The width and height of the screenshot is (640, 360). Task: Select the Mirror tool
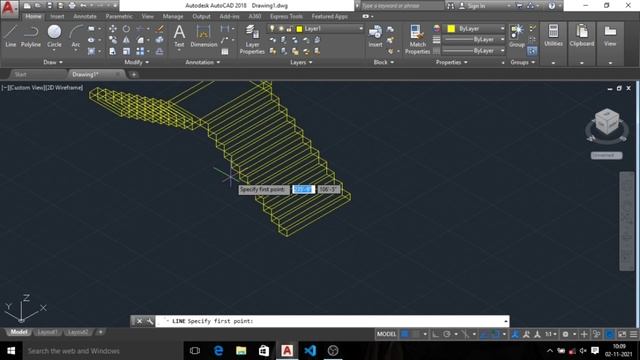click(x=127, y=40)
